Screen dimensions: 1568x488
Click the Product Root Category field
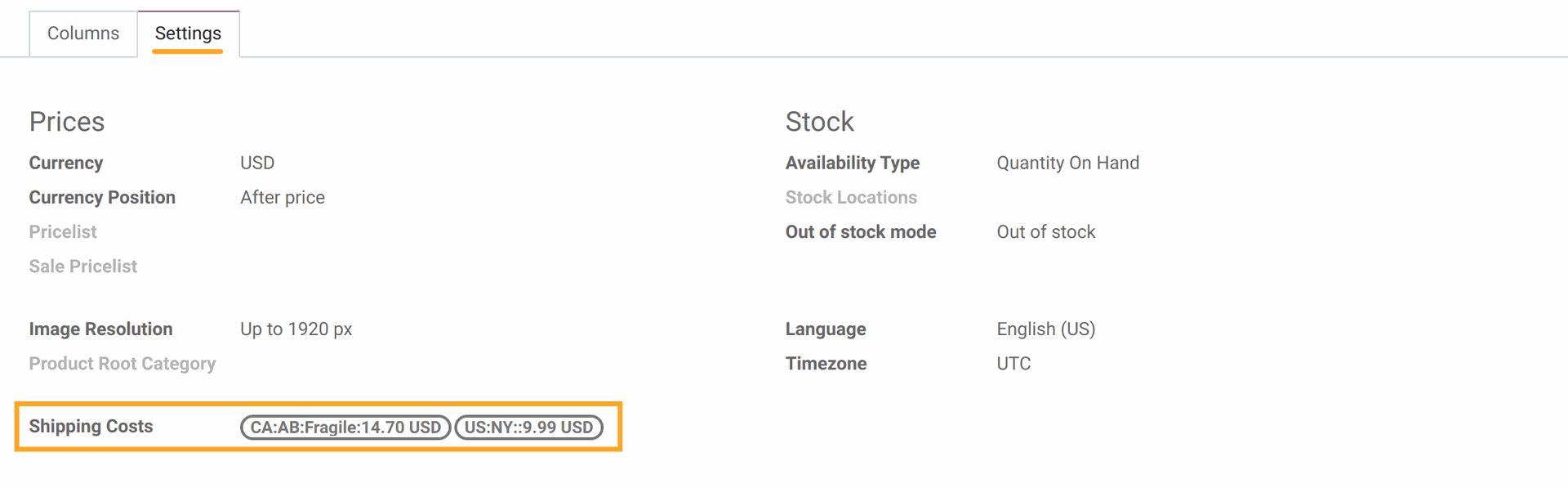pos(122,363)
